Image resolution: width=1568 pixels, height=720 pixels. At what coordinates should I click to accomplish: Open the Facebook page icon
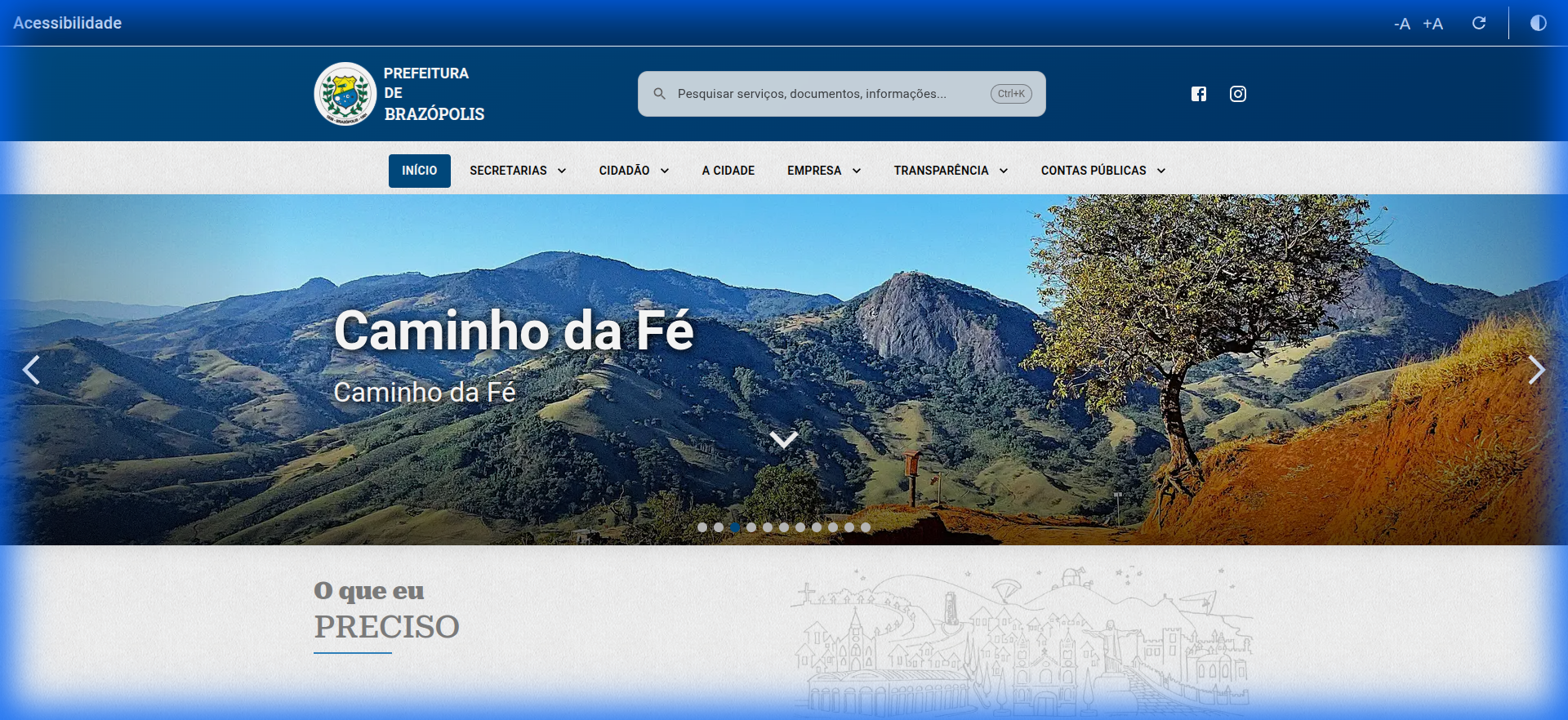point(1198,94)
